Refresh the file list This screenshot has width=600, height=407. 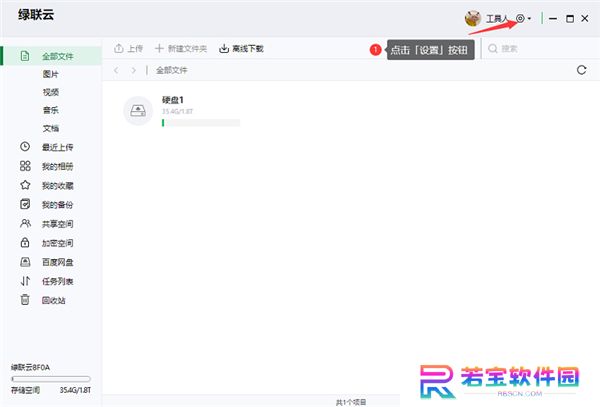point(582,70)
